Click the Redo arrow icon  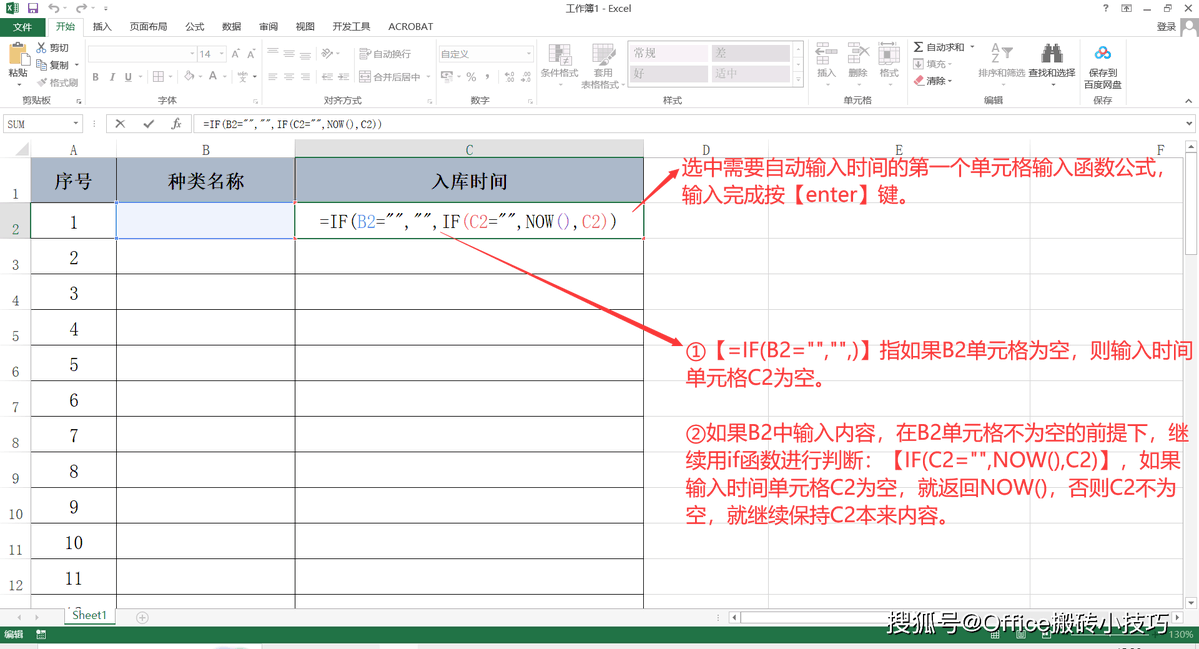pyautogui.click(x=81, y=8)
